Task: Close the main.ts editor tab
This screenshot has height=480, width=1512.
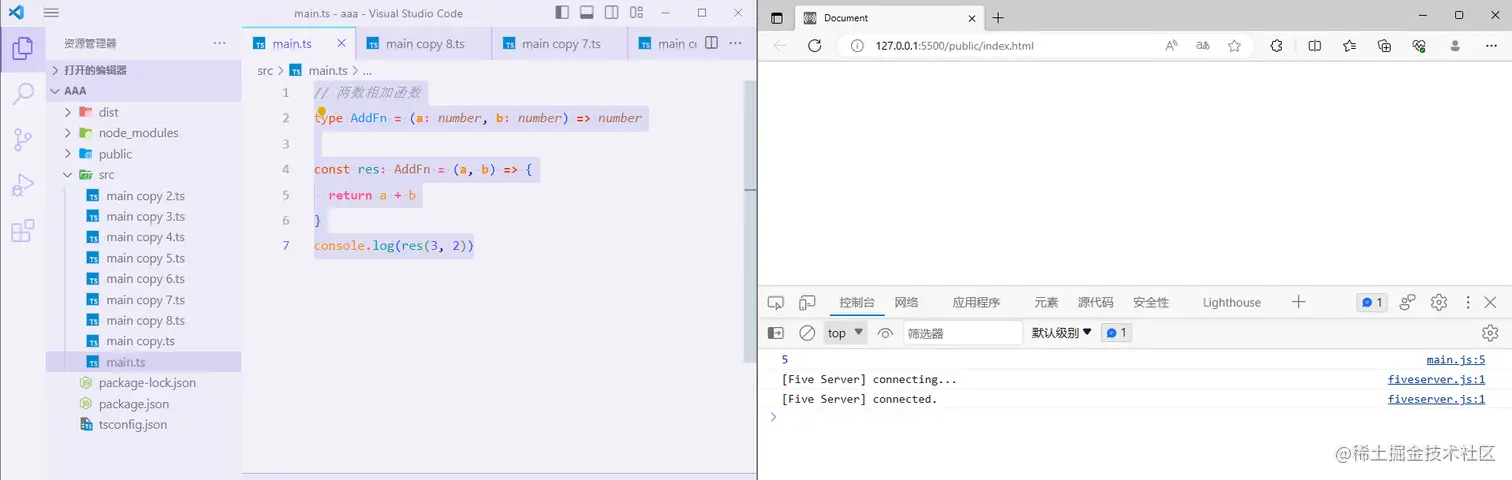Action: click(x=342, y=43)
